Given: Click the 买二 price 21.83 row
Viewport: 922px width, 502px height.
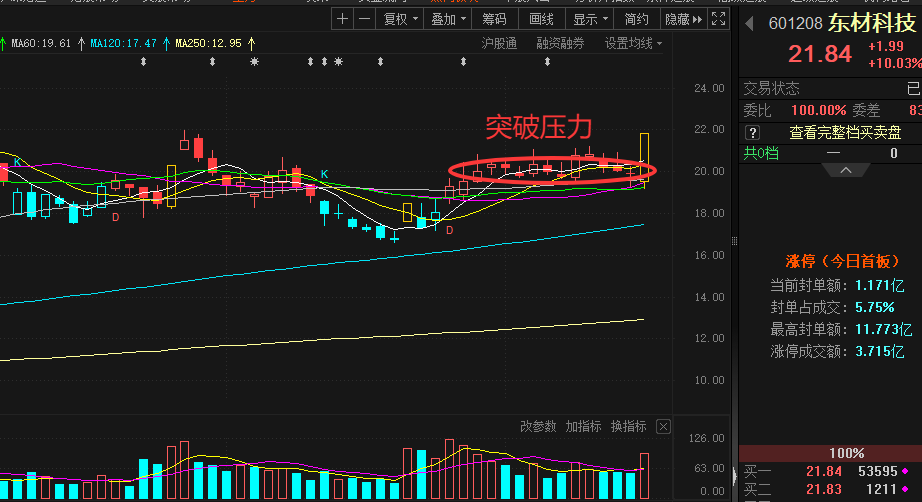Looking at the screenshot, I should click(x=830, y=489).
